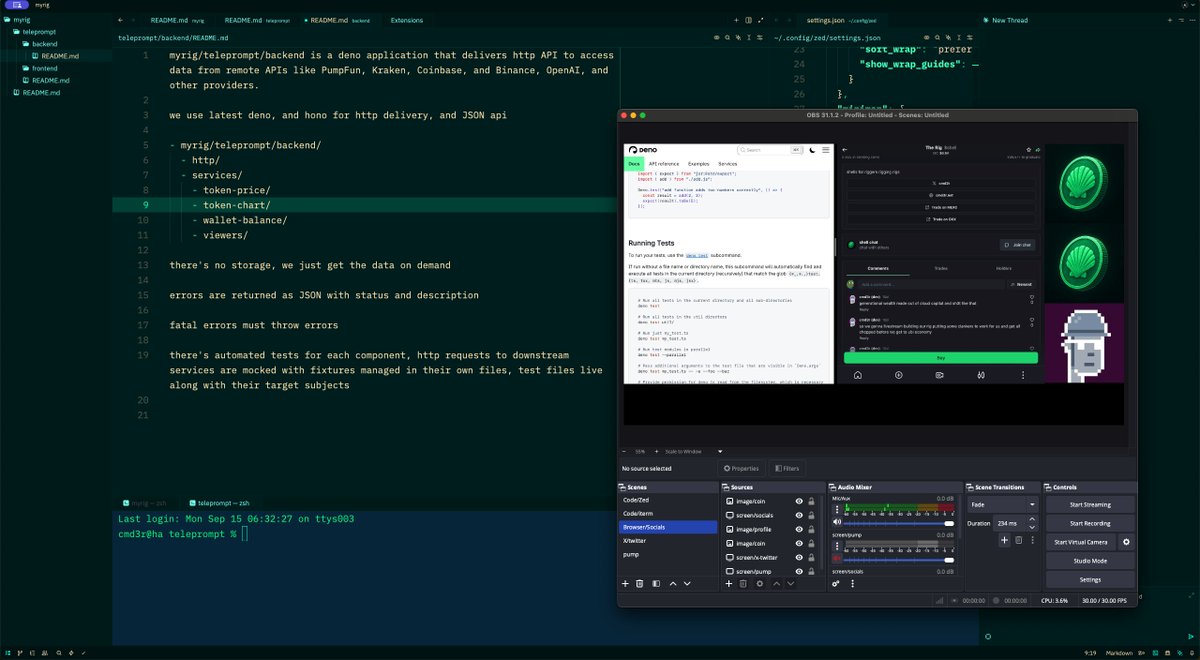
Task: Move scene down with Scenes down arrow
Action: click(x=687, y=583)
